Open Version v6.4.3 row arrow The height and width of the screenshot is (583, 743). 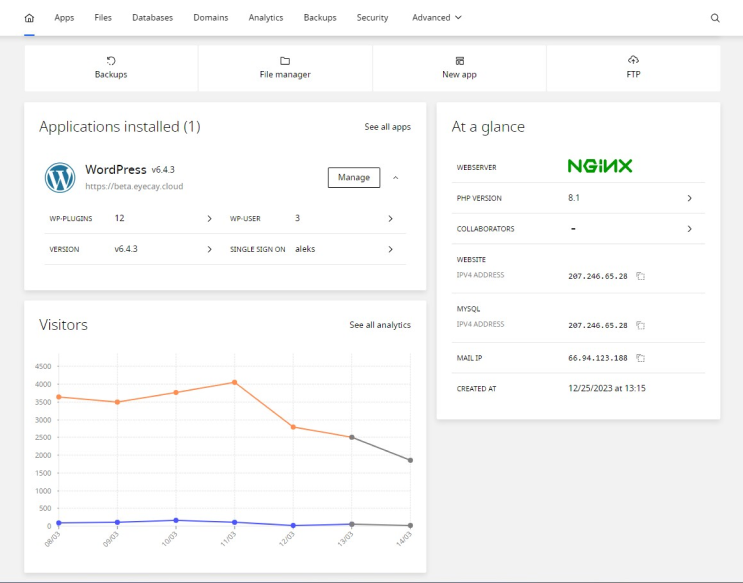coord(209,249)
